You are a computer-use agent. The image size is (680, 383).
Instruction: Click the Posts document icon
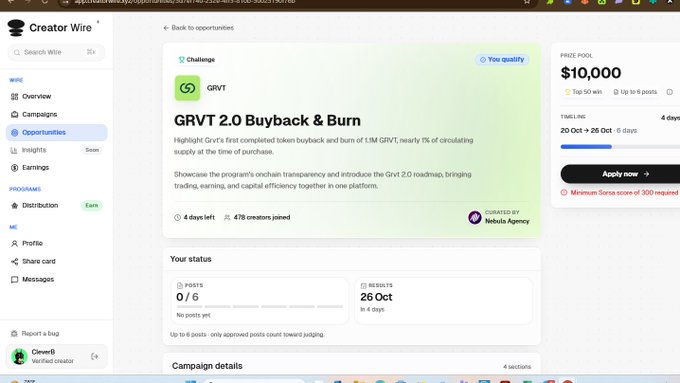pos(180,285)
